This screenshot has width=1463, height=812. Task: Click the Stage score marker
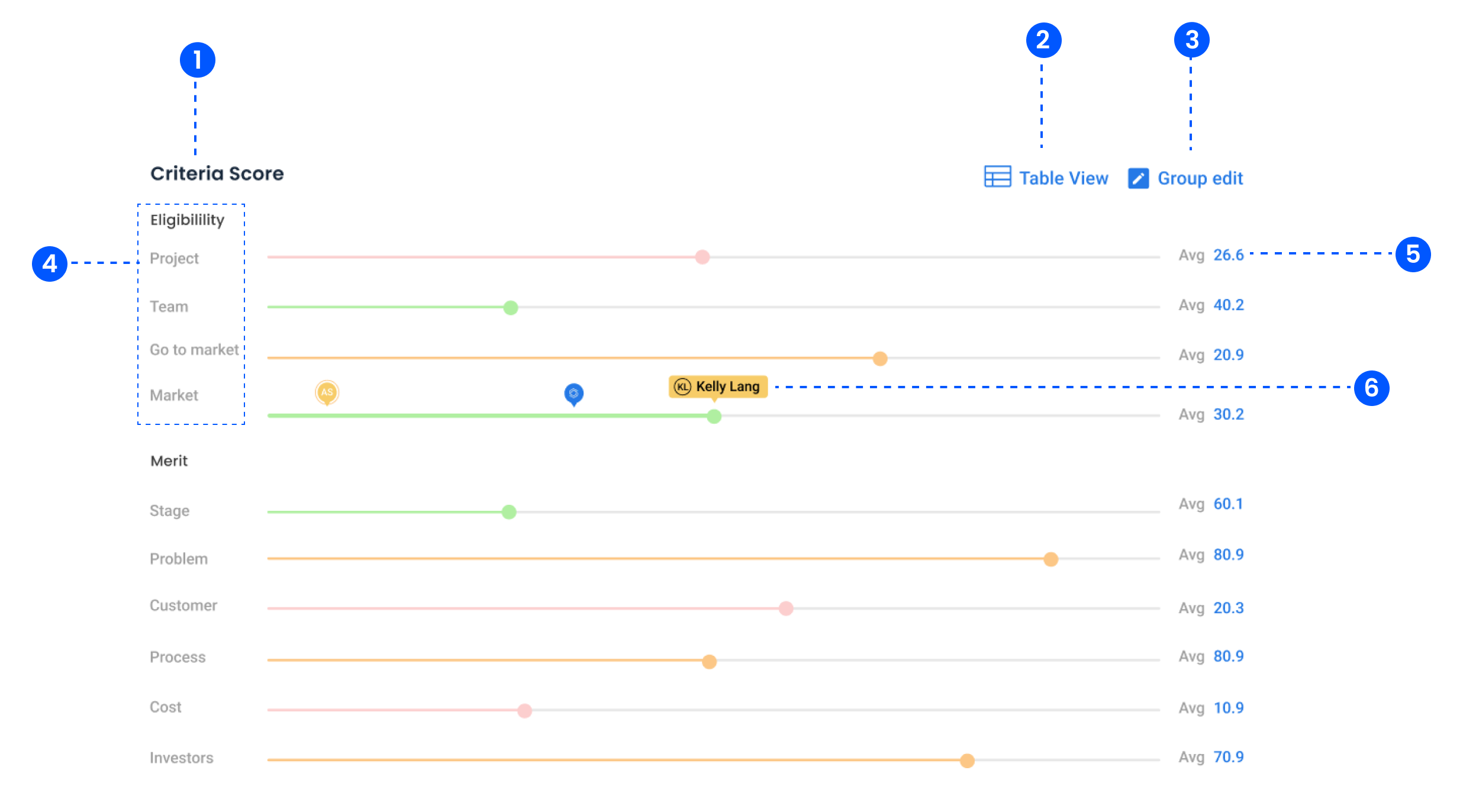(x=508, y=511)
